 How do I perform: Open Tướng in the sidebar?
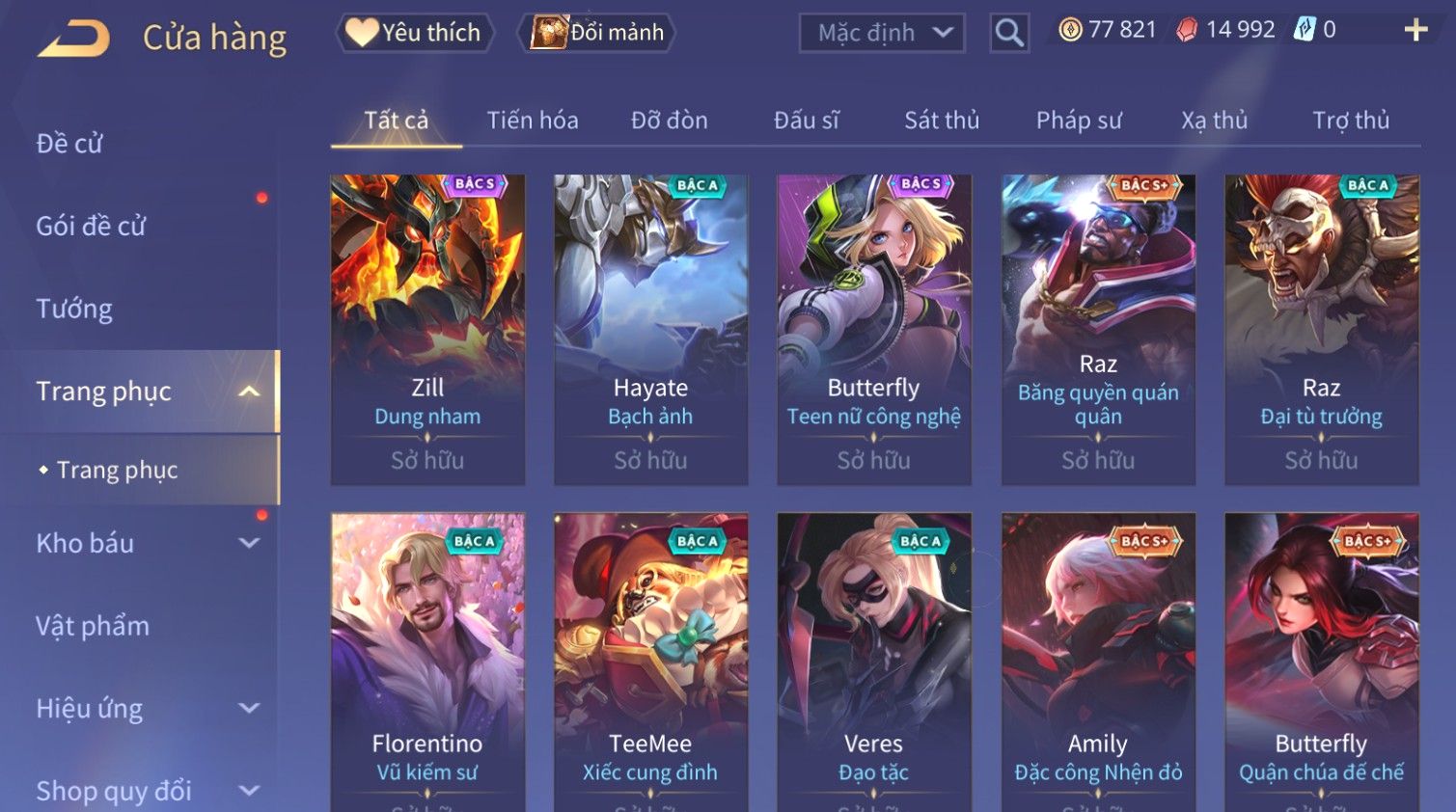(74, 309)
